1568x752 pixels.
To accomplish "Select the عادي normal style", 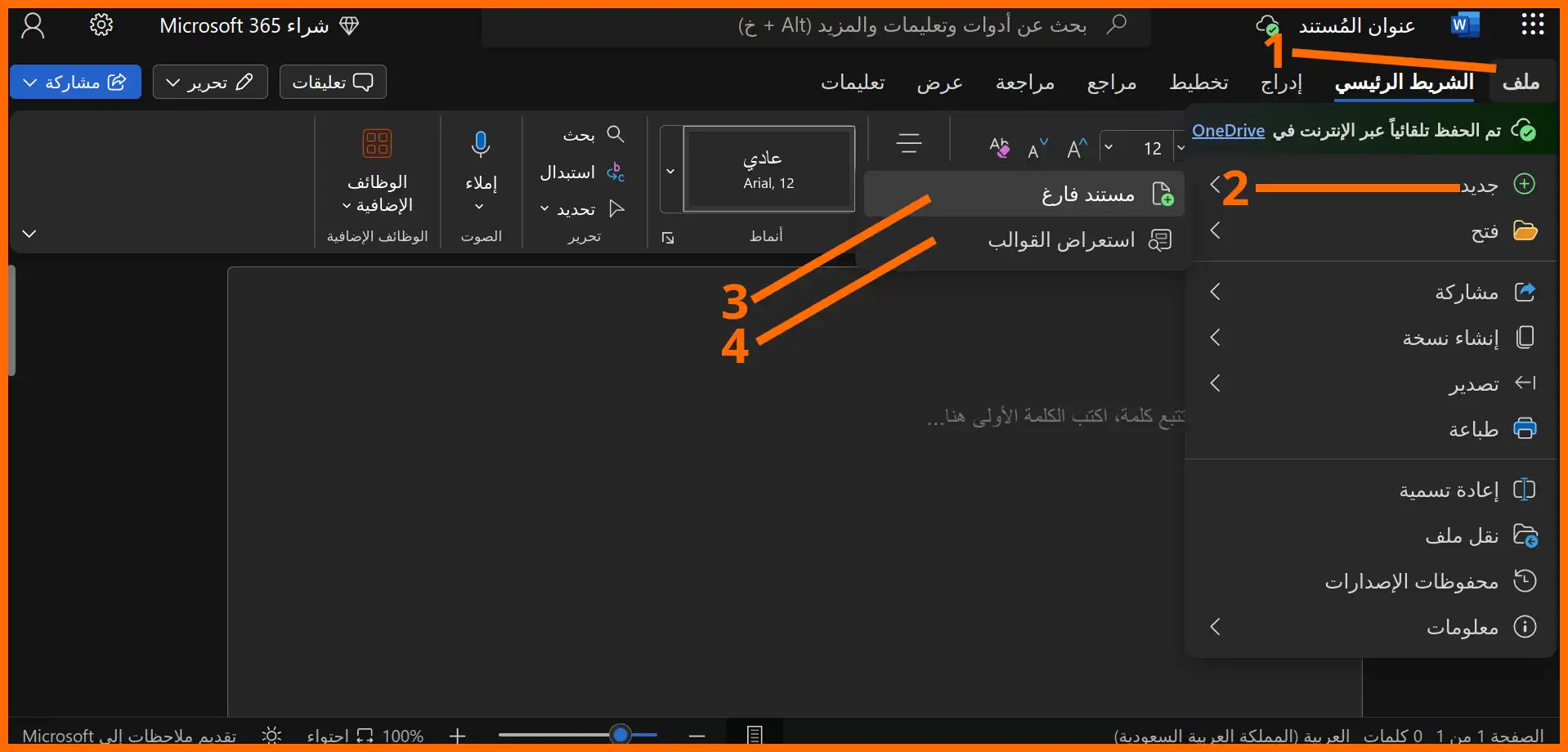I will click(768, 169).
